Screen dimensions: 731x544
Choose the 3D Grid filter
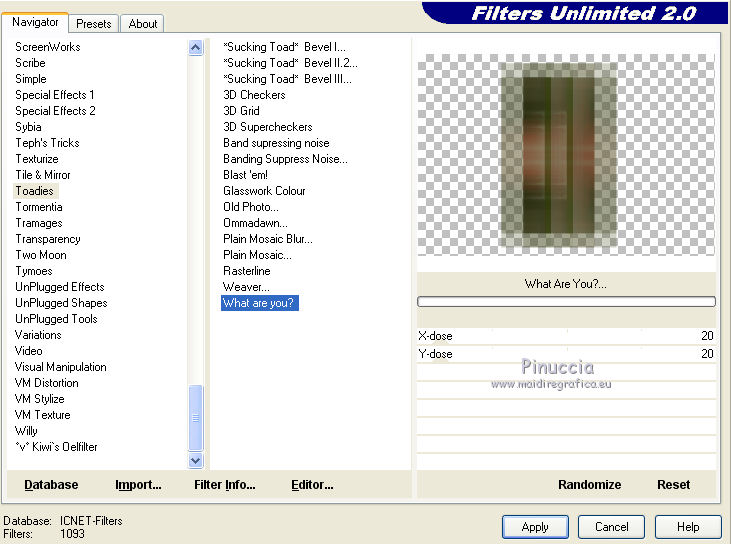[x=241, y=111]
